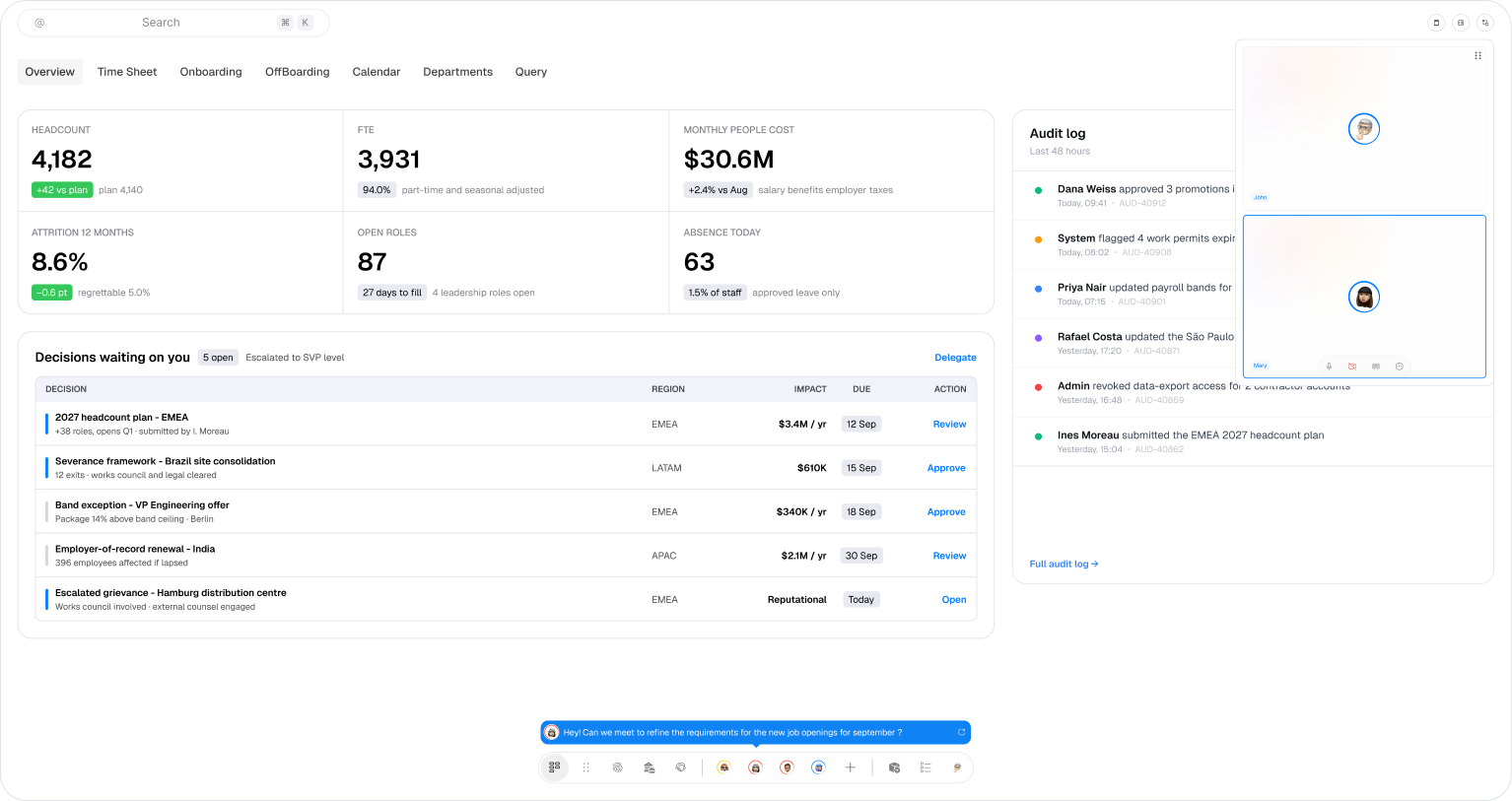
Task: Select John's video tile in the call
Action: [1364, 128]
